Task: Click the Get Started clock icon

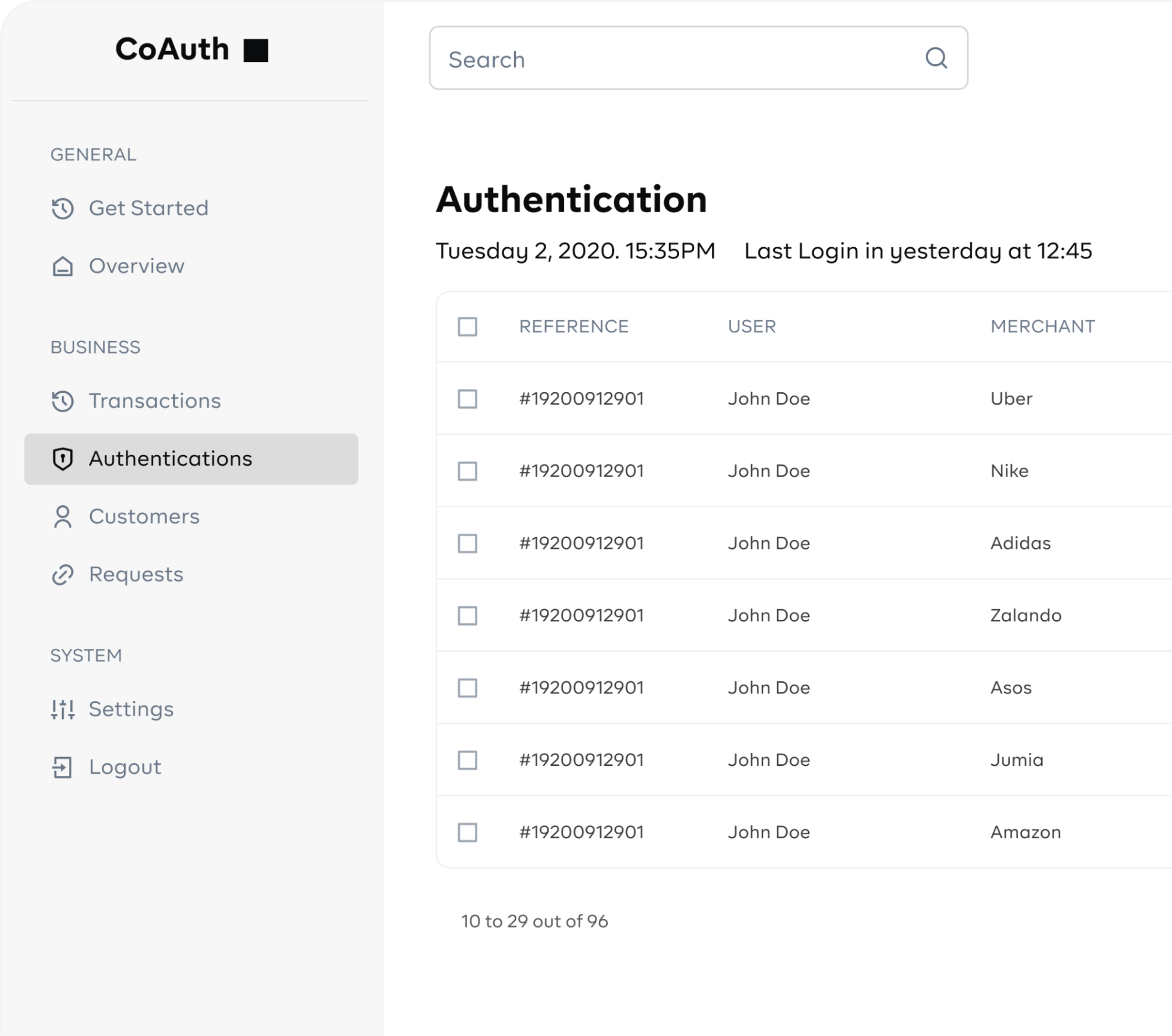Action: (62, 208)
